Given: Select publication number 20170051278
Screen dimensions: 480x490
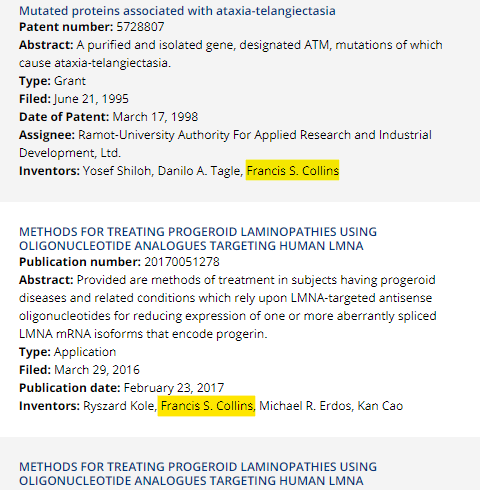Looking at the screenshot, I should [182, 262].
